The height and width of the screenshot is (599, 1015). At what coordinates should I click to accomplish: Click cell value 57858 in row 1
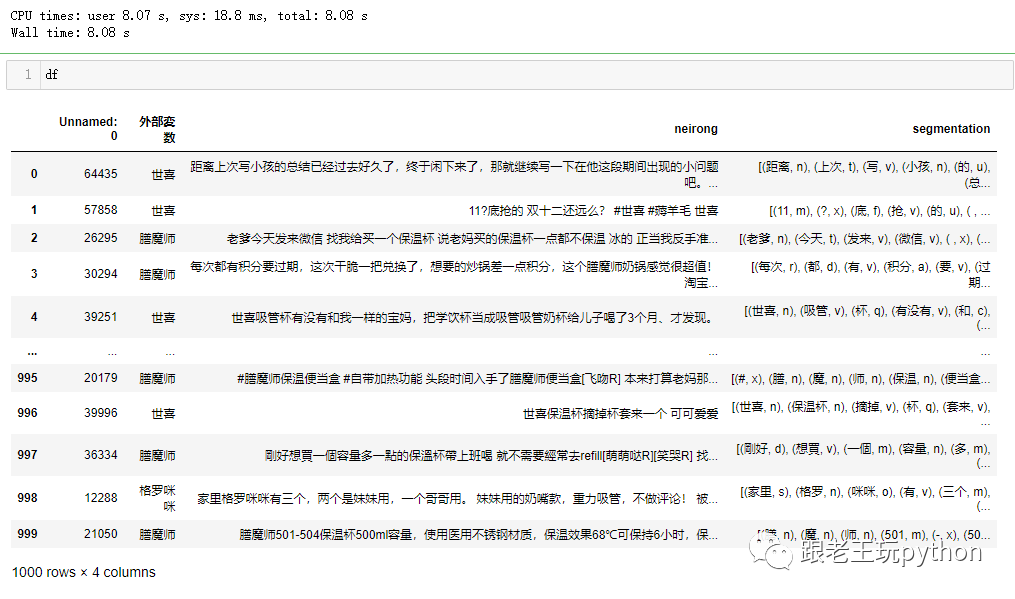100,211
